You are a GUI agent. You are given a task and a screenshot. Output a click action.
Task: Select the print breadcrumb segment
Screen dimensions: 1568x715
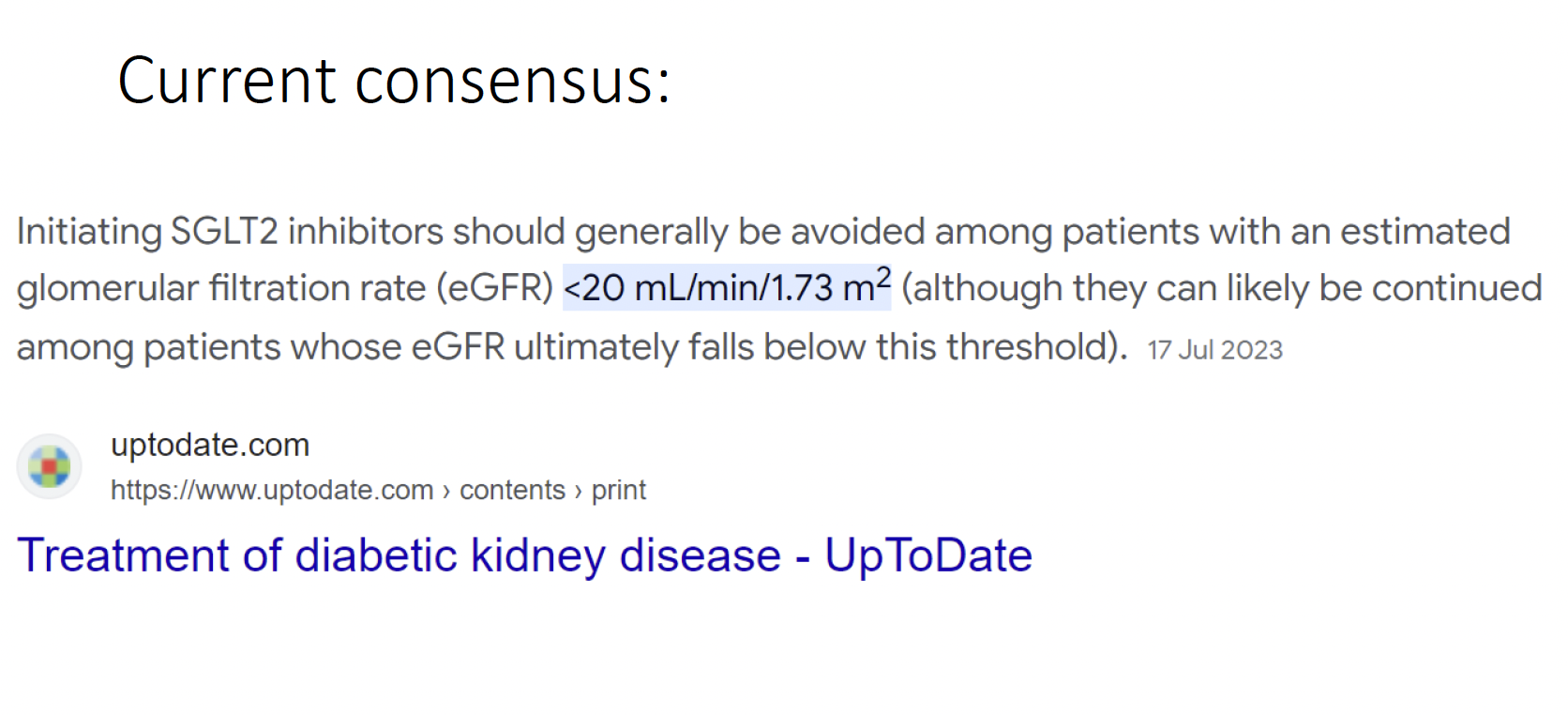point(618,490)
